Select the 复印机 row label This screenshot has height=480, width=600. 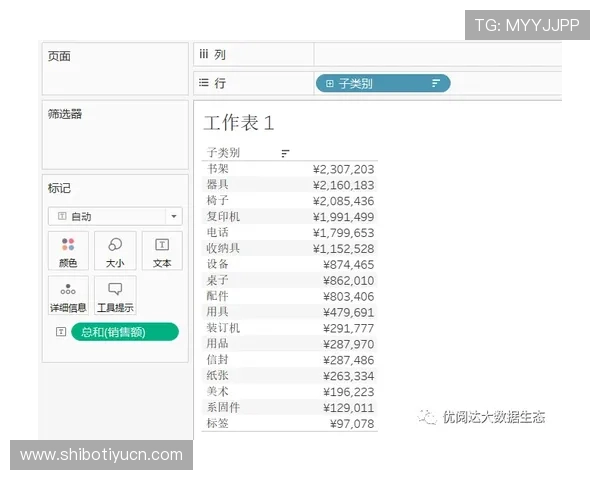point(223,217)
